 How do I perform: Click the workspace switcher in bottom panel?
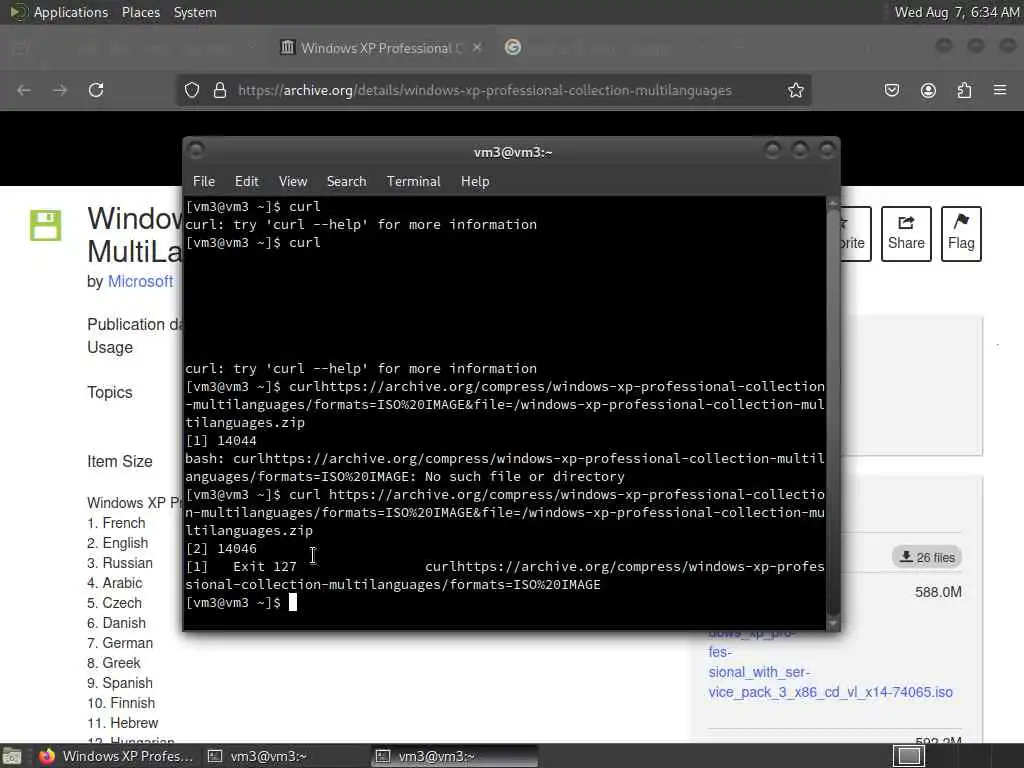tap(908, 756)
